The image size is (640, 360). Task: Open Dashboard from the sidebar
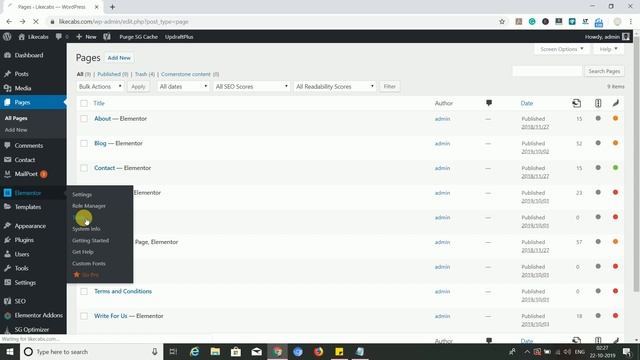click(x=29, y=55)
